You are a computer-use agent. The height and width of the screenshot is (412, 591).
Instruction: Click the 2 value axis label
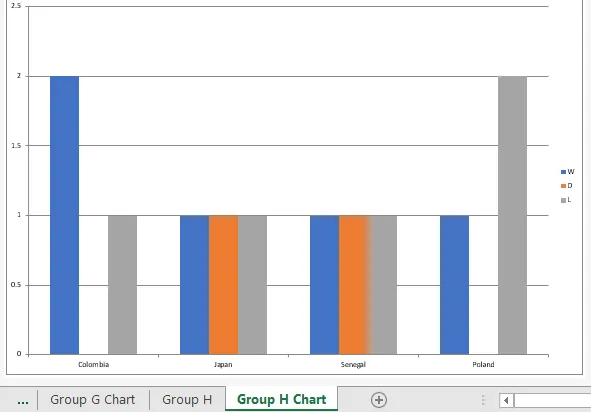(x=19, y=76)
